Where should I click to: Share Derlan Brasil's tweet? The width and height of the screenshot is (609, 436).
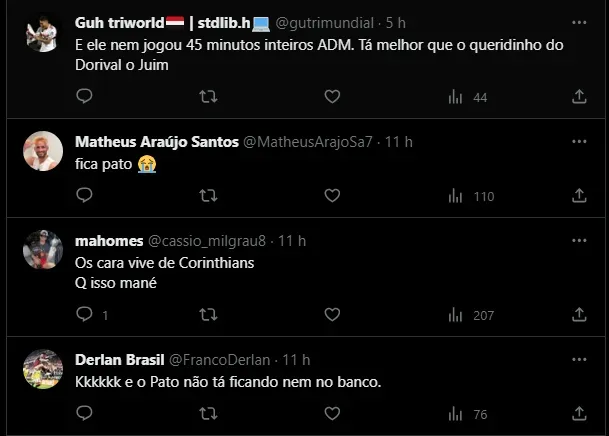[x=579, y=415]
